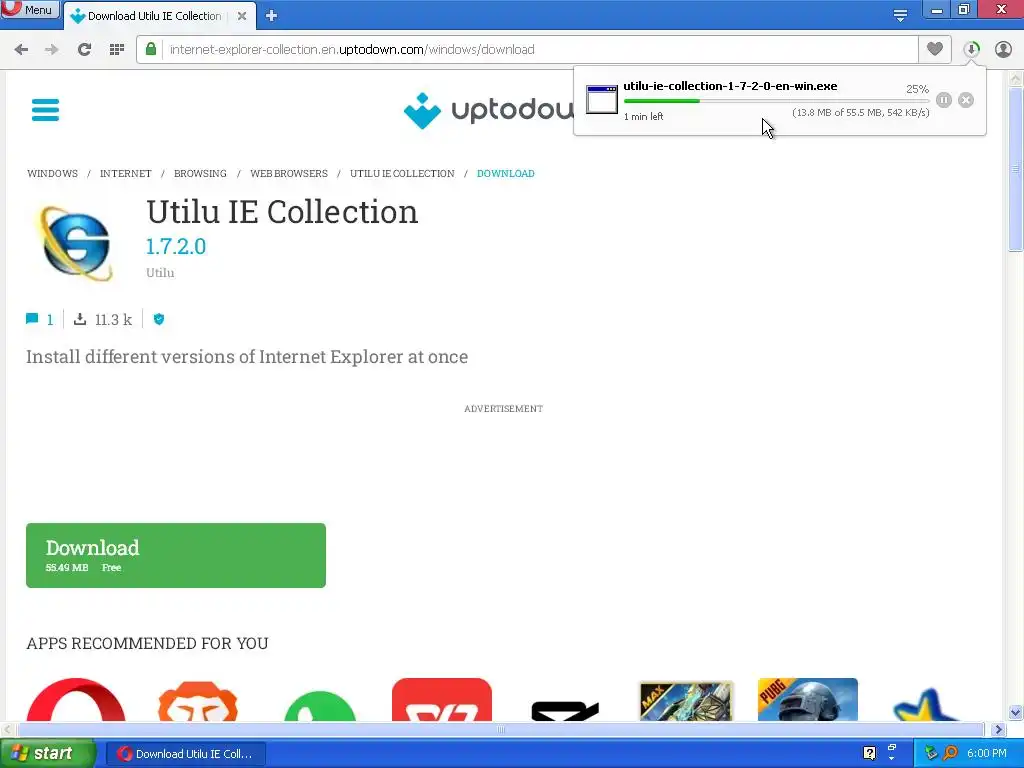Viewport: 1024px width, 768px height.
Task: Click the Utilu IE Collection title
Action: click(282, 212)
